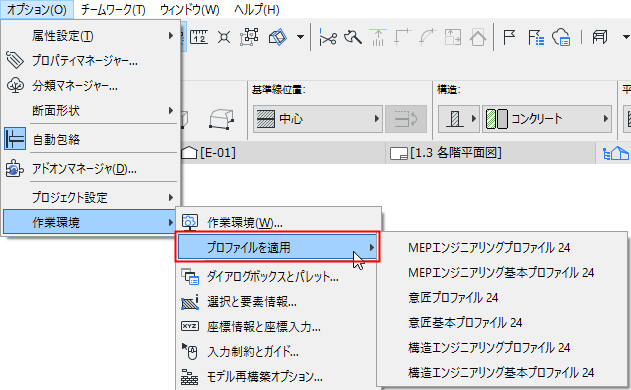Click the flag with list toolbar icon
The width and height of the screenshot is (631, 390).
coord(536,37)
